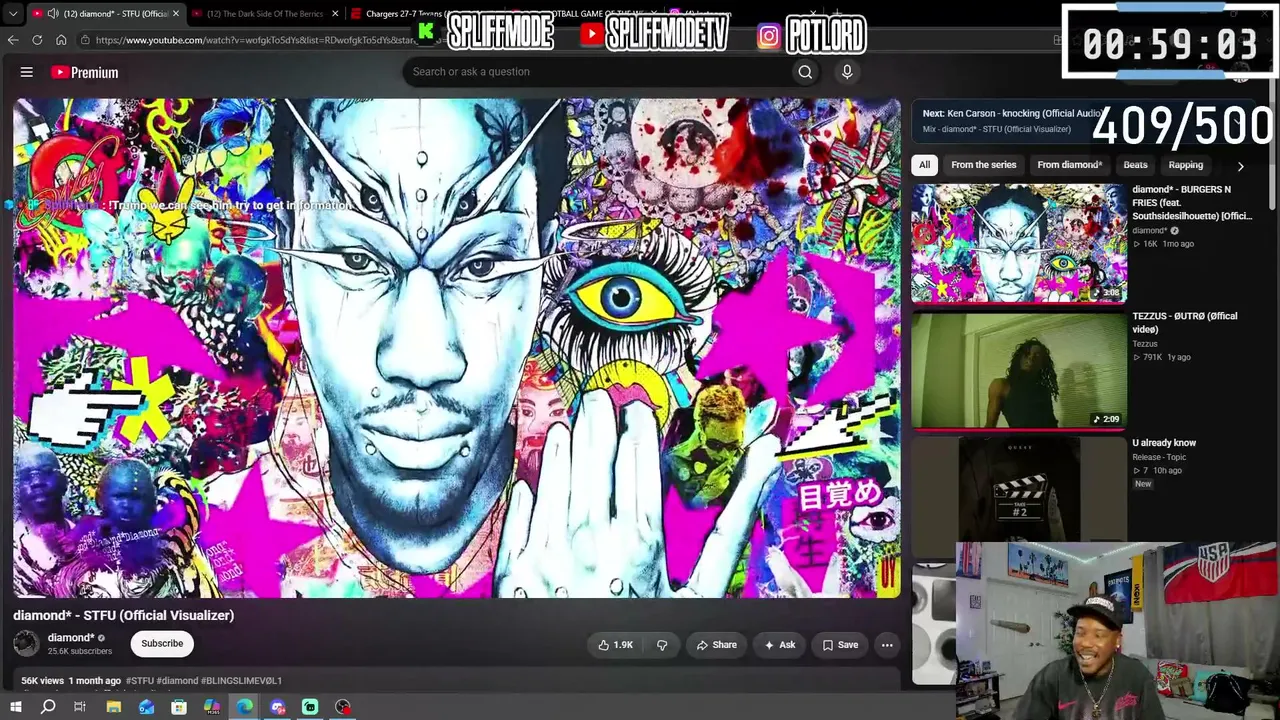
Task: Close The Dark Side Of The Berrics tab
Action: [x=335, y=14]
